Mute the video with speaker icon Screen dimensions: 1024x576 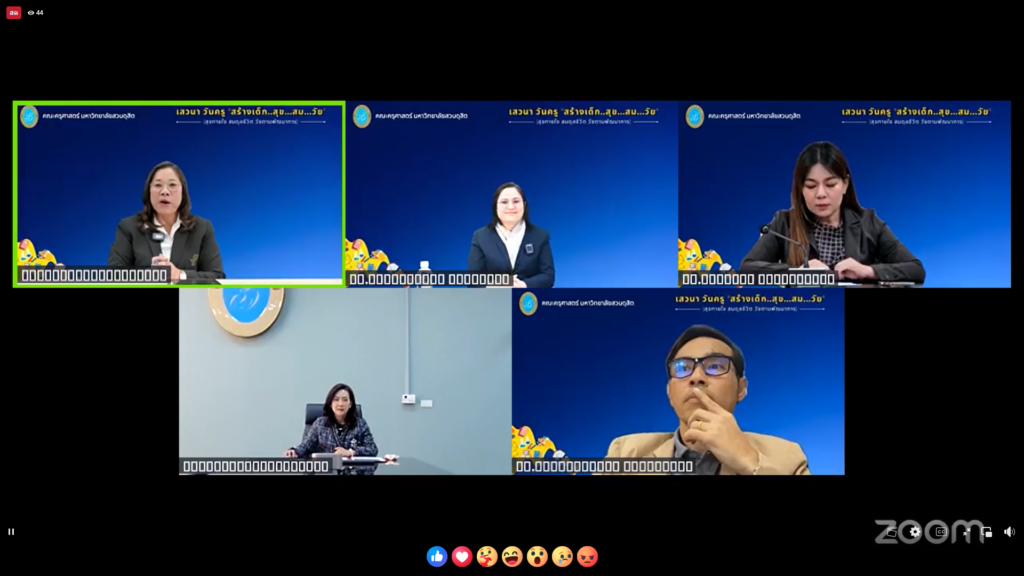(1009, 532)
